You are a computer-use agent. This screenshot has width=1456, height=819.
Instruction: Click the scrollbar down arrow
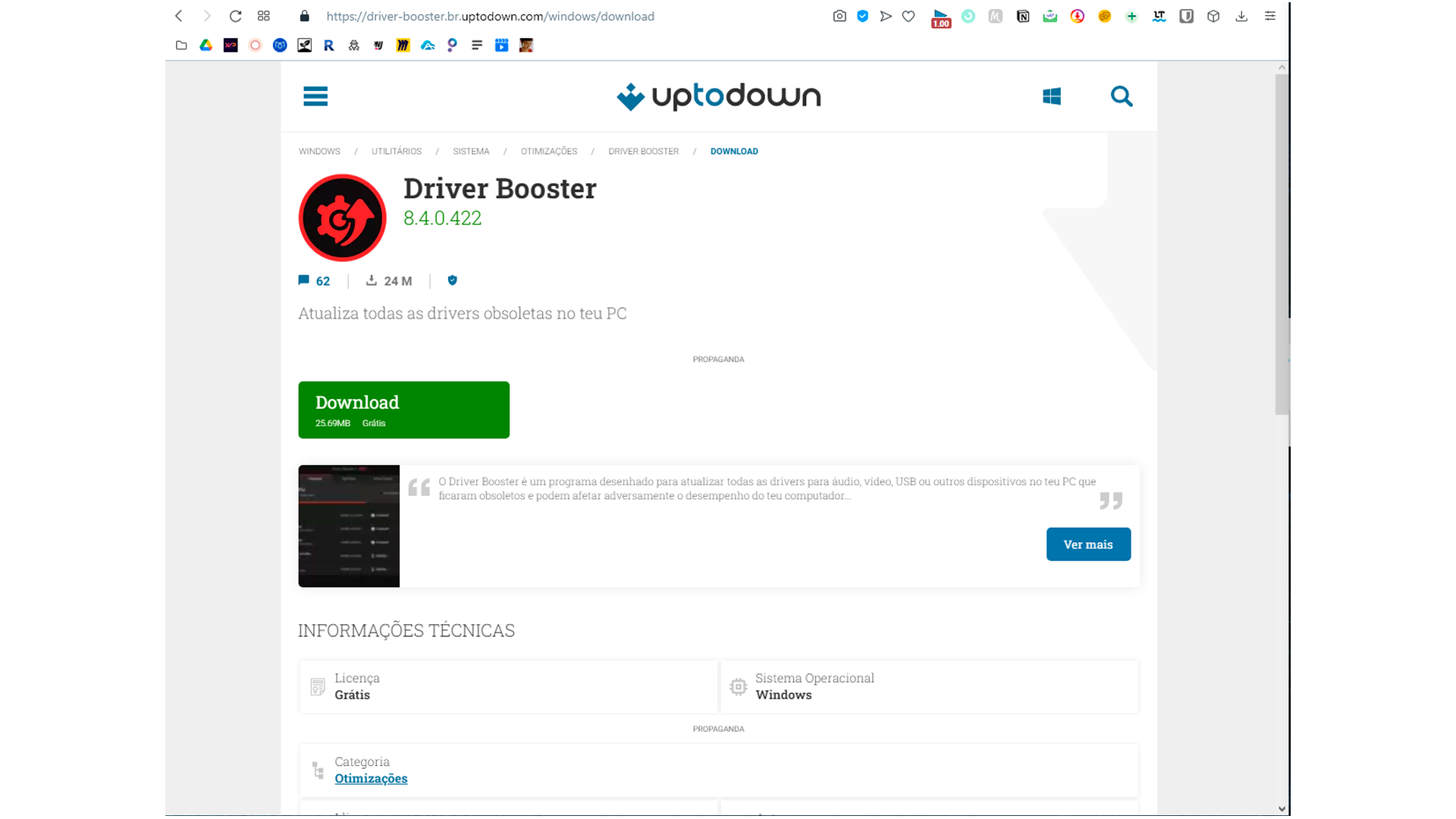pos(1282,809)
